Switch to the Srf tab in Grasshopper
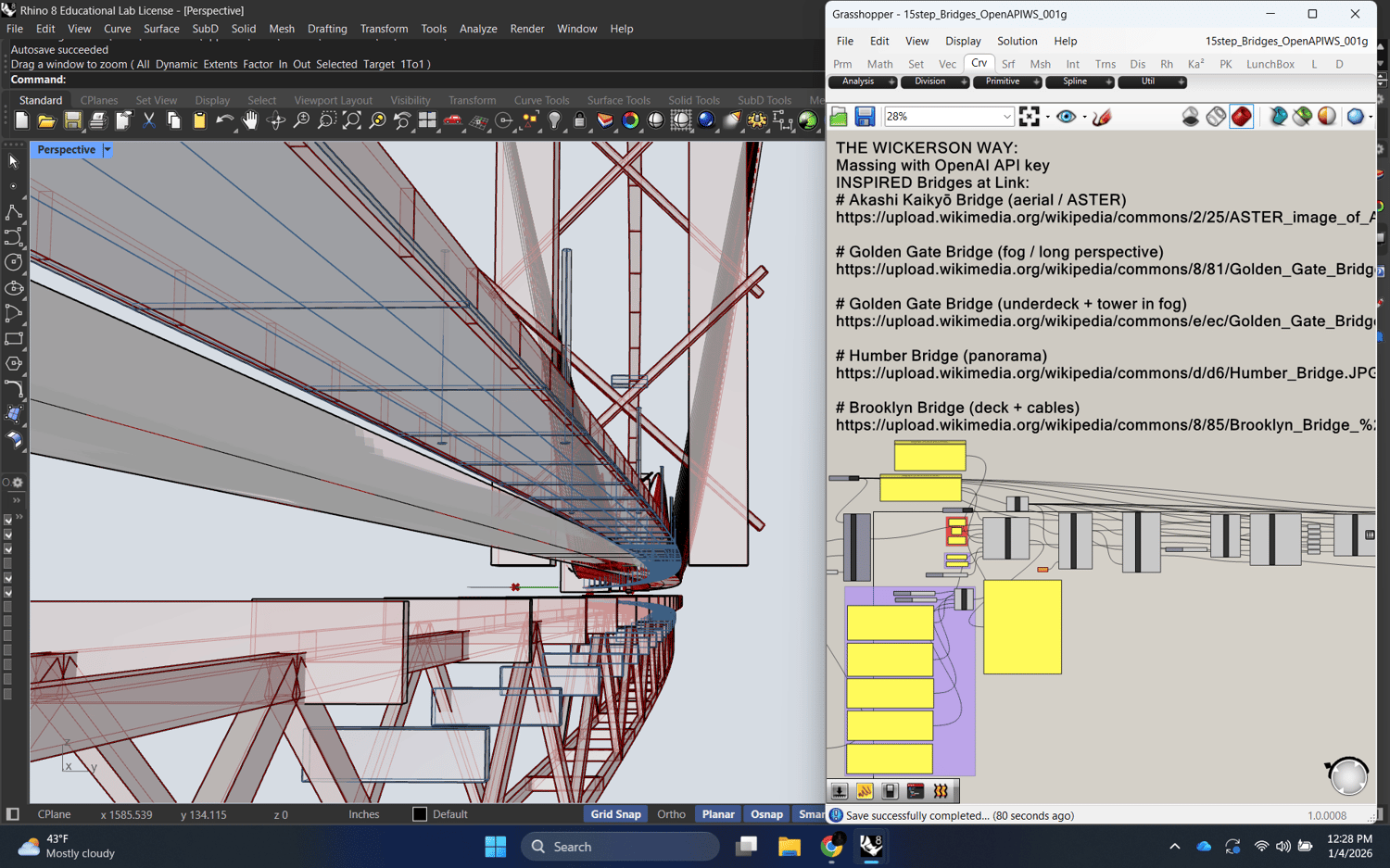The width and height of the screenshot is (1390, 868). pyautogui.click(x=1008, y=64)
